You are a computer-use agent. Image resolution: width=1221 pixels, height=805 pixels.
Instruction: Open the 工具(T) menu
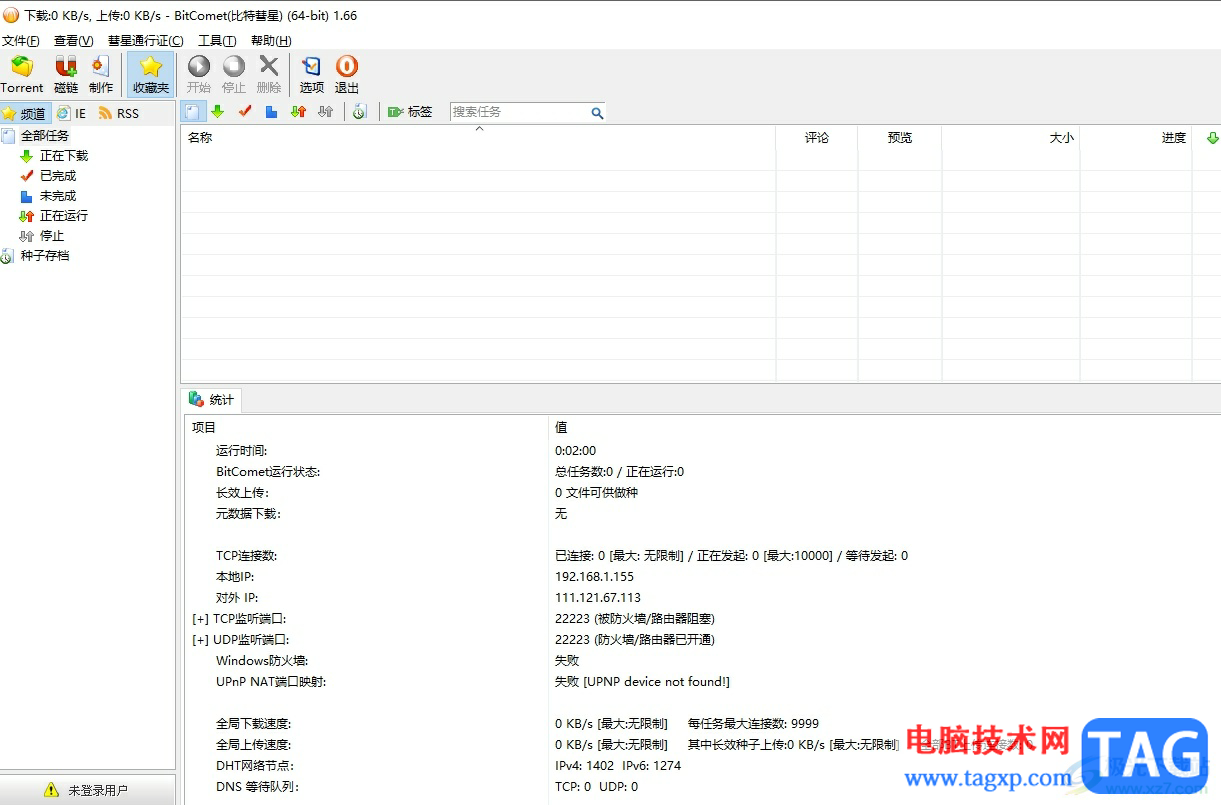pos(217,41)
